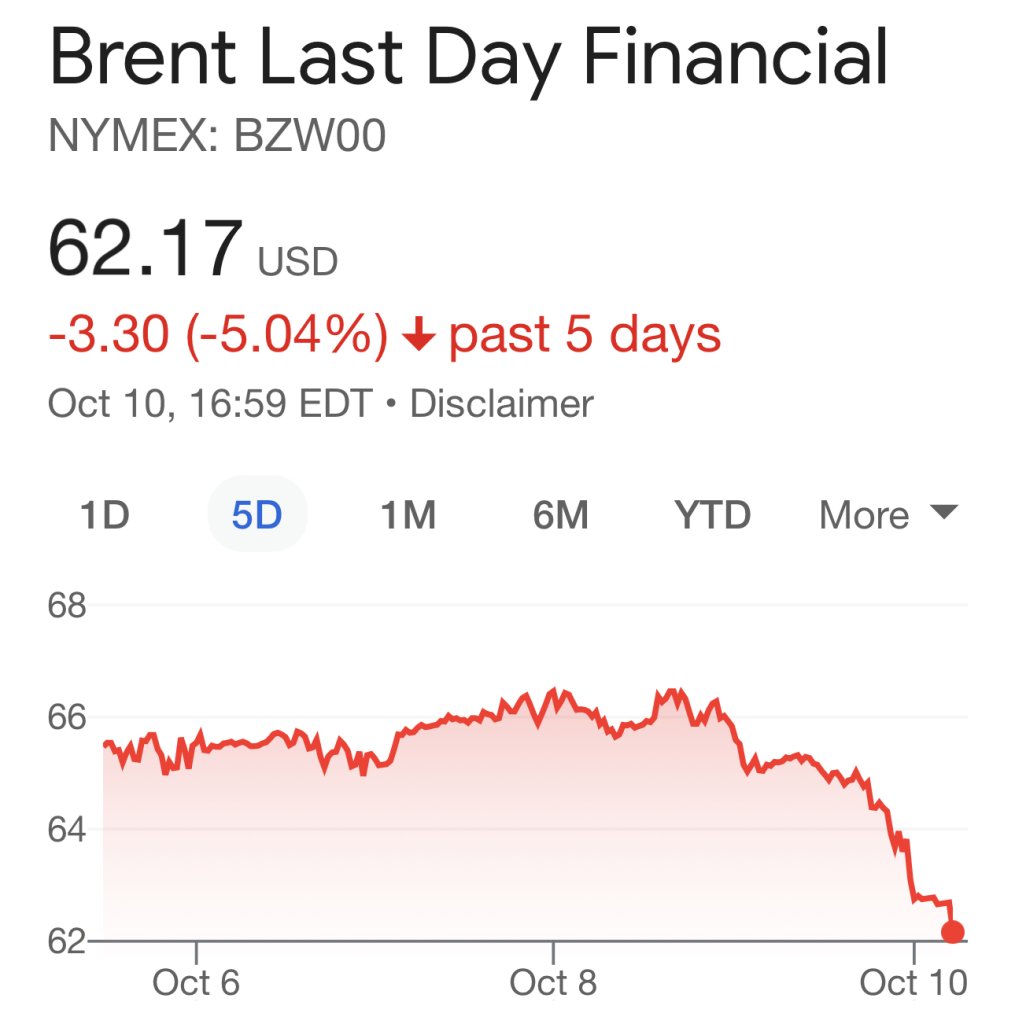Click the Oct 10 date axis label
The image size is (1015, 1024).
coord(913,982)
